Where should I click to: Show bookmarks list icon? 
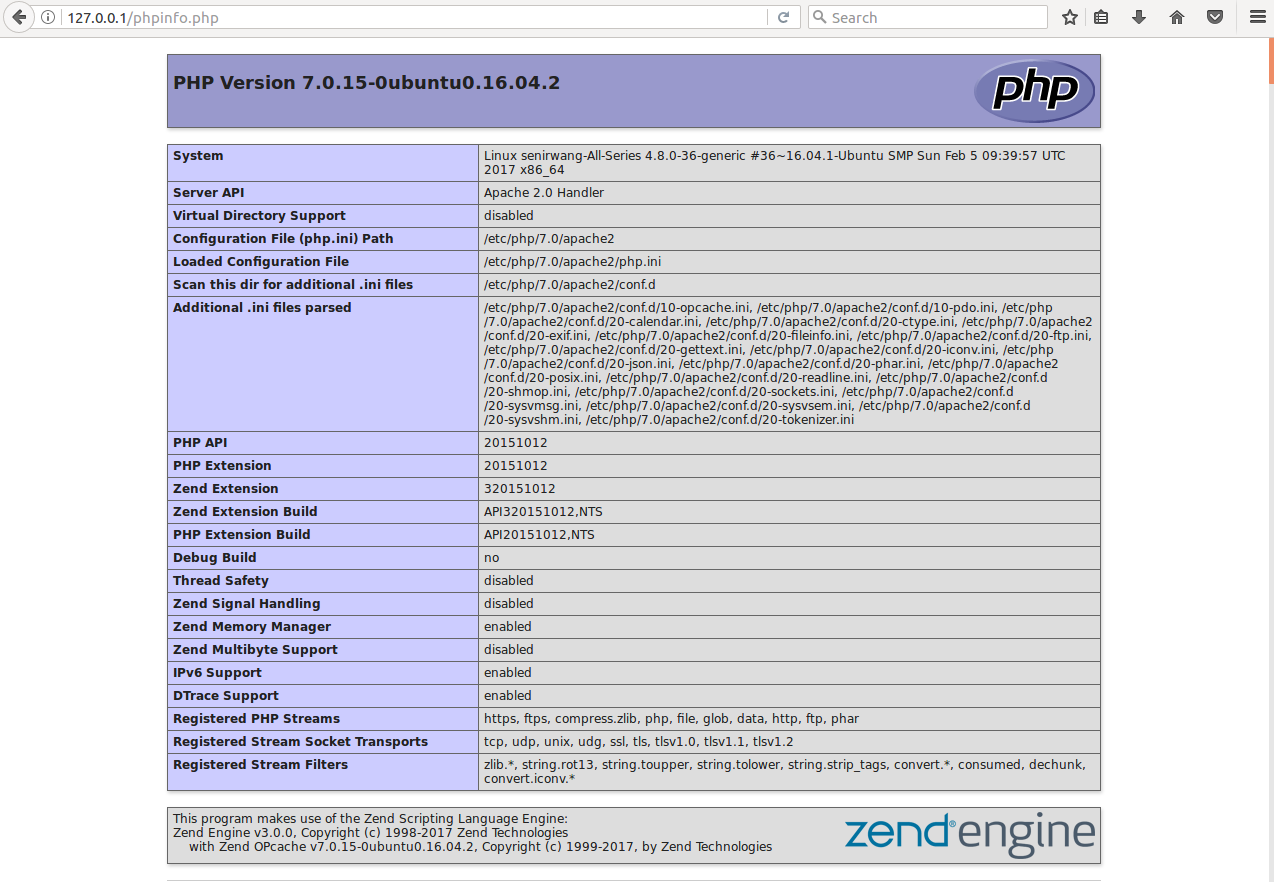point(1101,17)
